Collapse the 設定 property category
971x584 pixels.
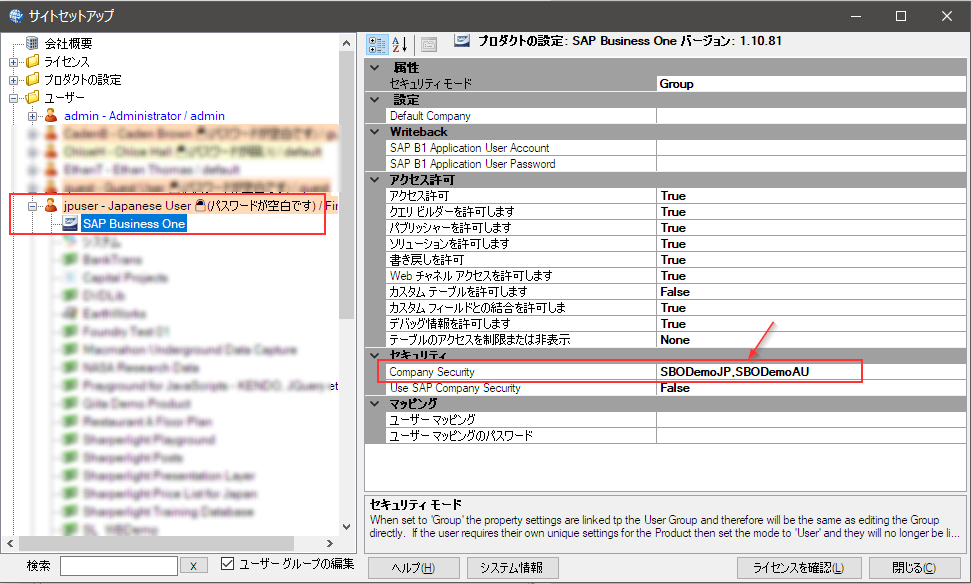point(375,100)
